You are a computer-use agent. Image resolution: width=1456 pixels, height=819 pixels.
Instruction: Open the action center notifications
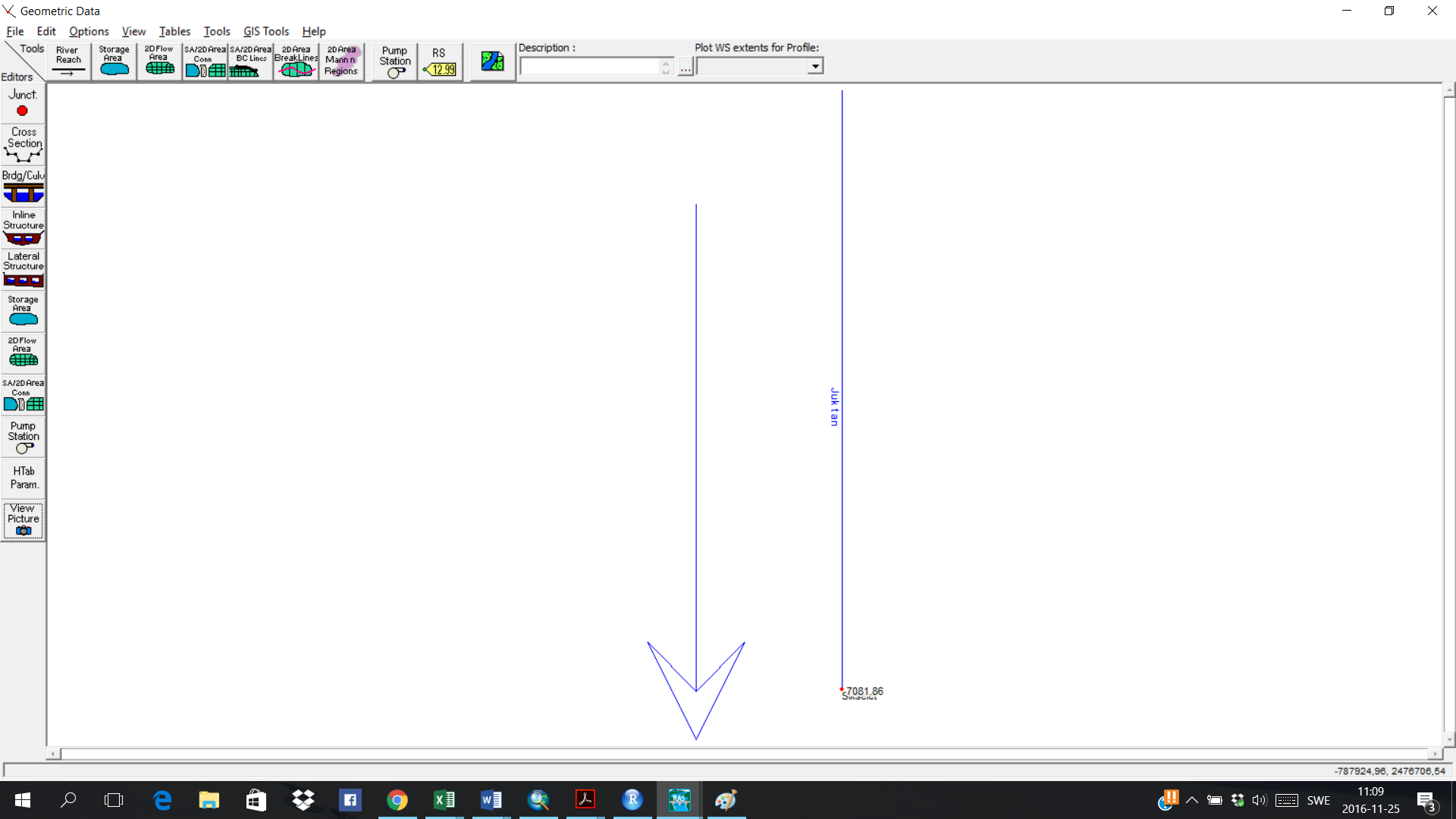1426,801
